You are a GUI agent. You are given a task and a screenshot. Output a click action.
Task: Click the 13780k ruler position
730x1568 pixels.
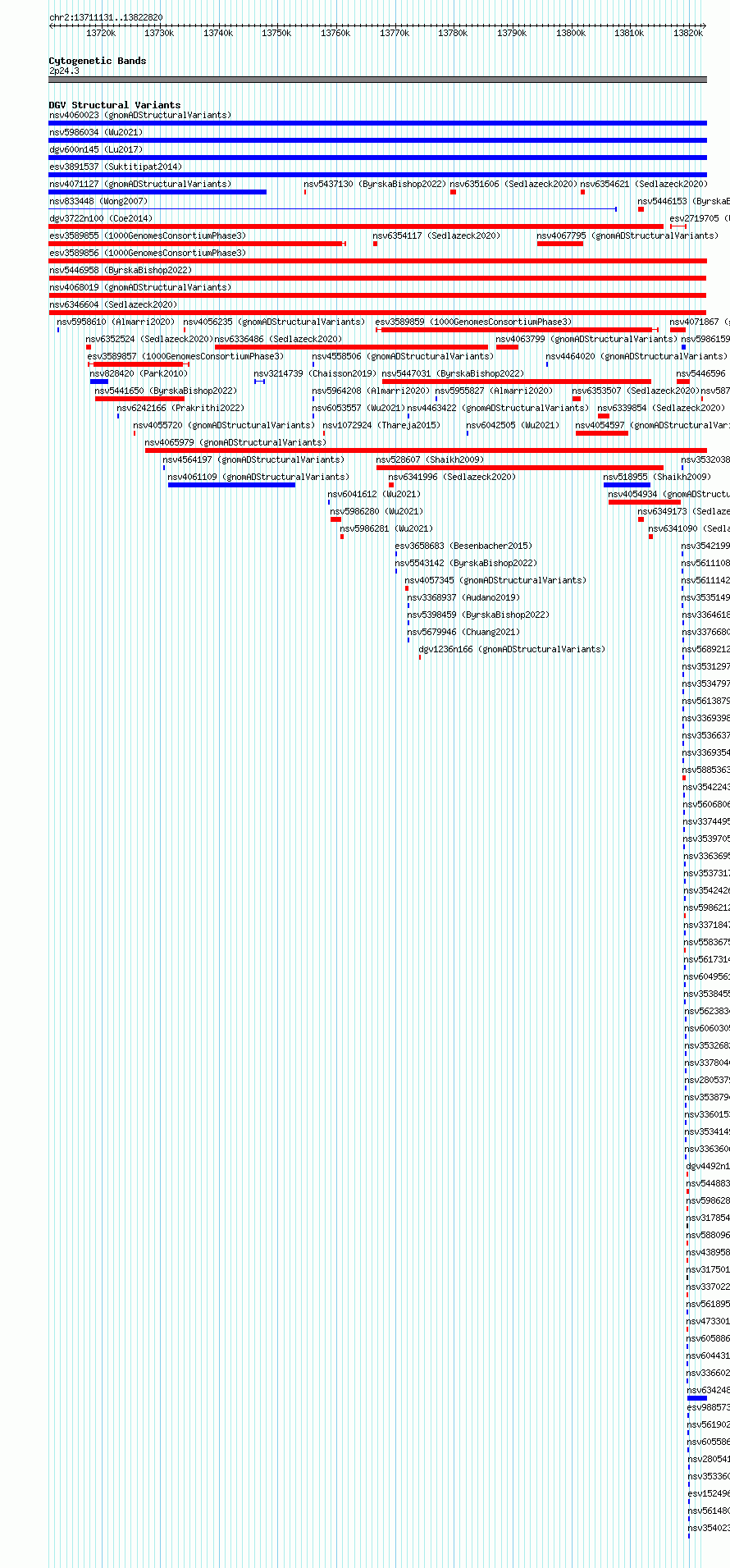453,33
